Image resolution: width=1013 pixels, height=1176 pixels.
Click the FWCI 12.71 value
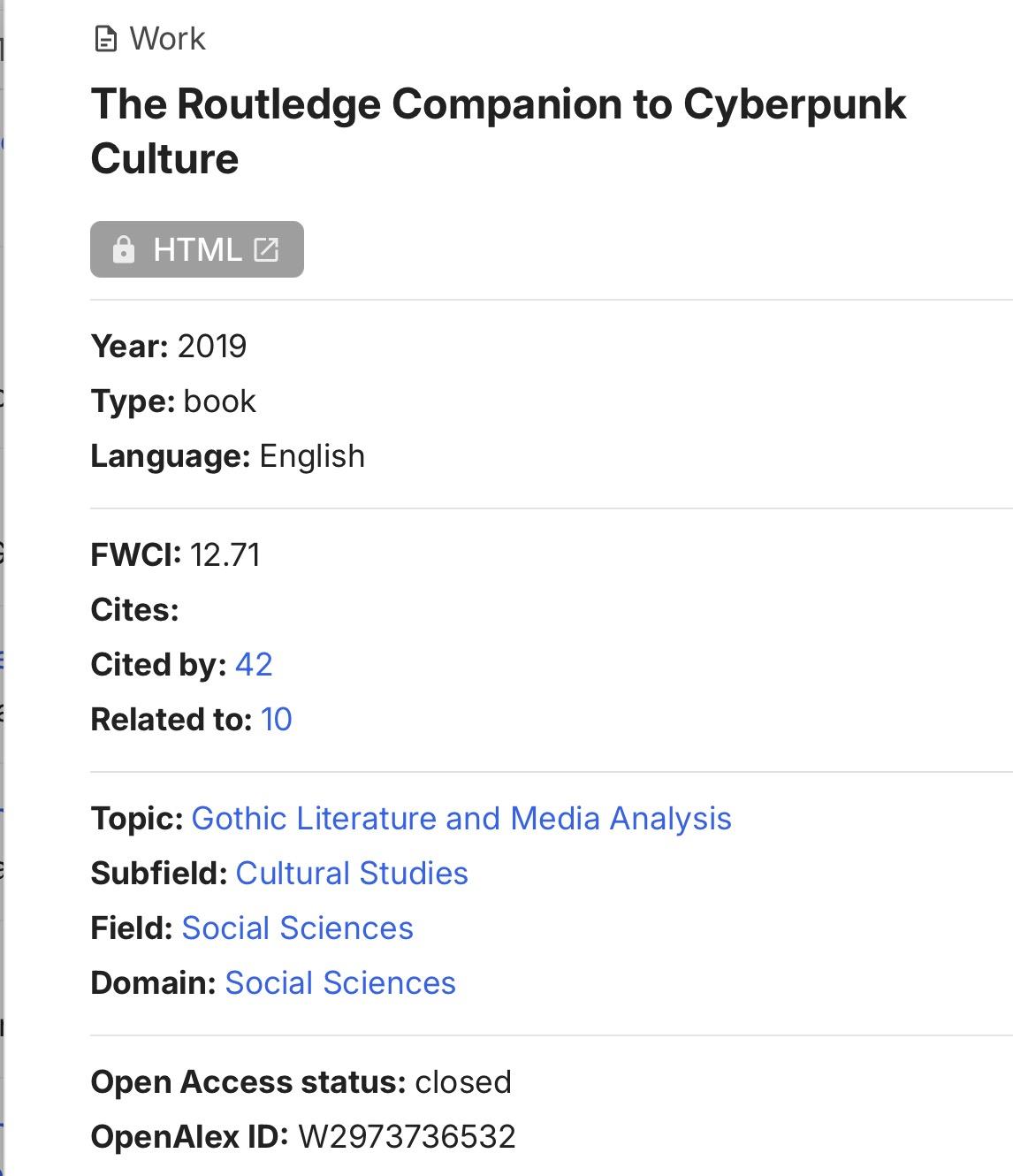coord(225,554)
